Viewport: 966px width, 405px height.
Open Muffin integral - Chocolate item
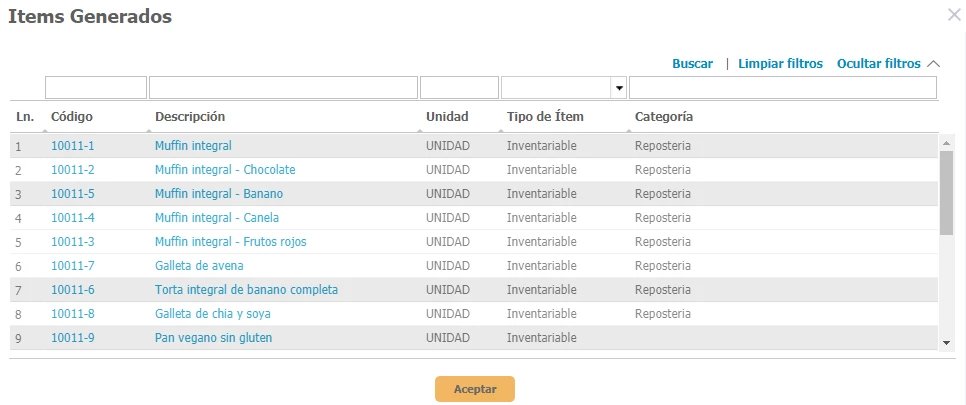pyautogui.click(x=225, y=170)
